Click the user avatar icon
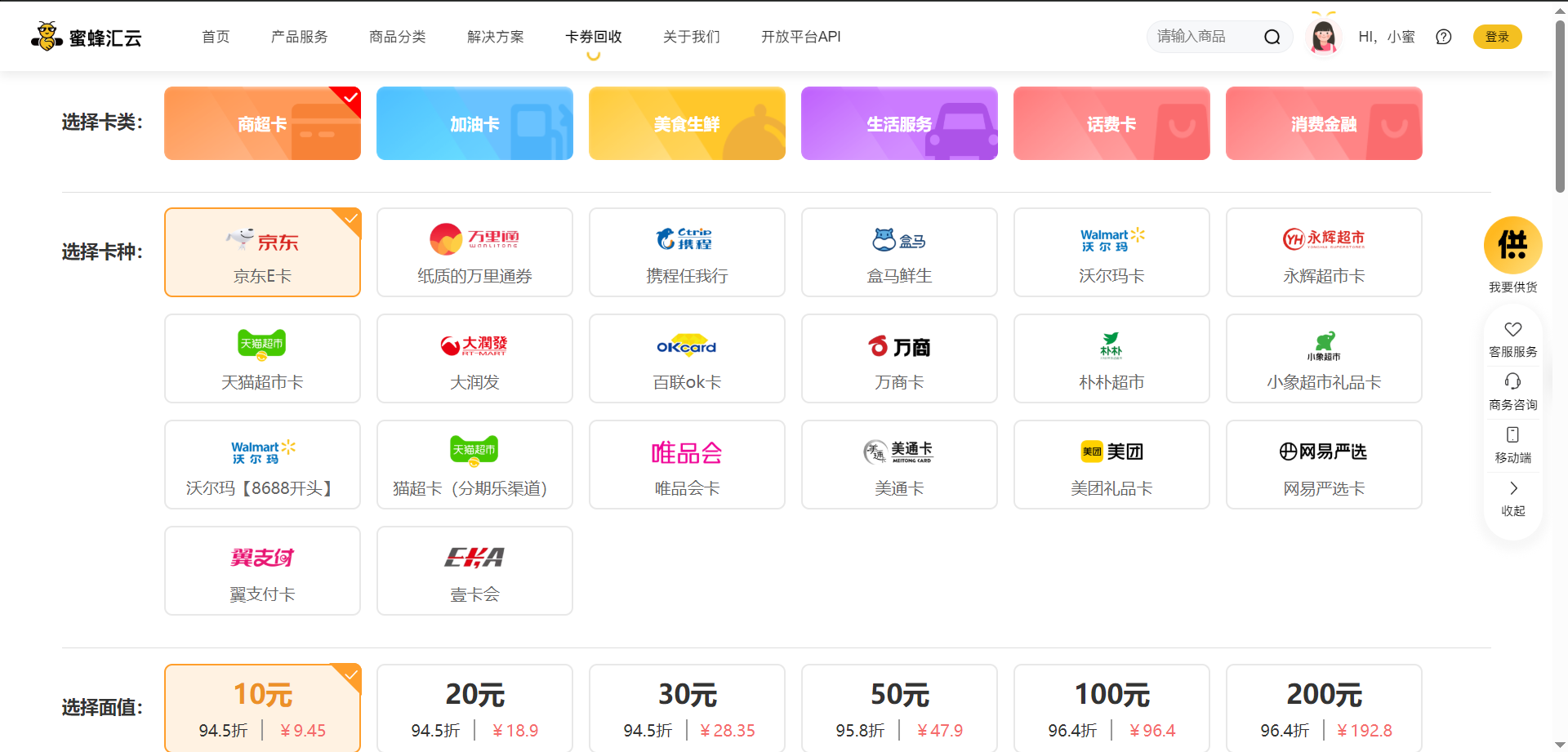The height and width of the screenshot is (752, 1568). coord(1323,37)
